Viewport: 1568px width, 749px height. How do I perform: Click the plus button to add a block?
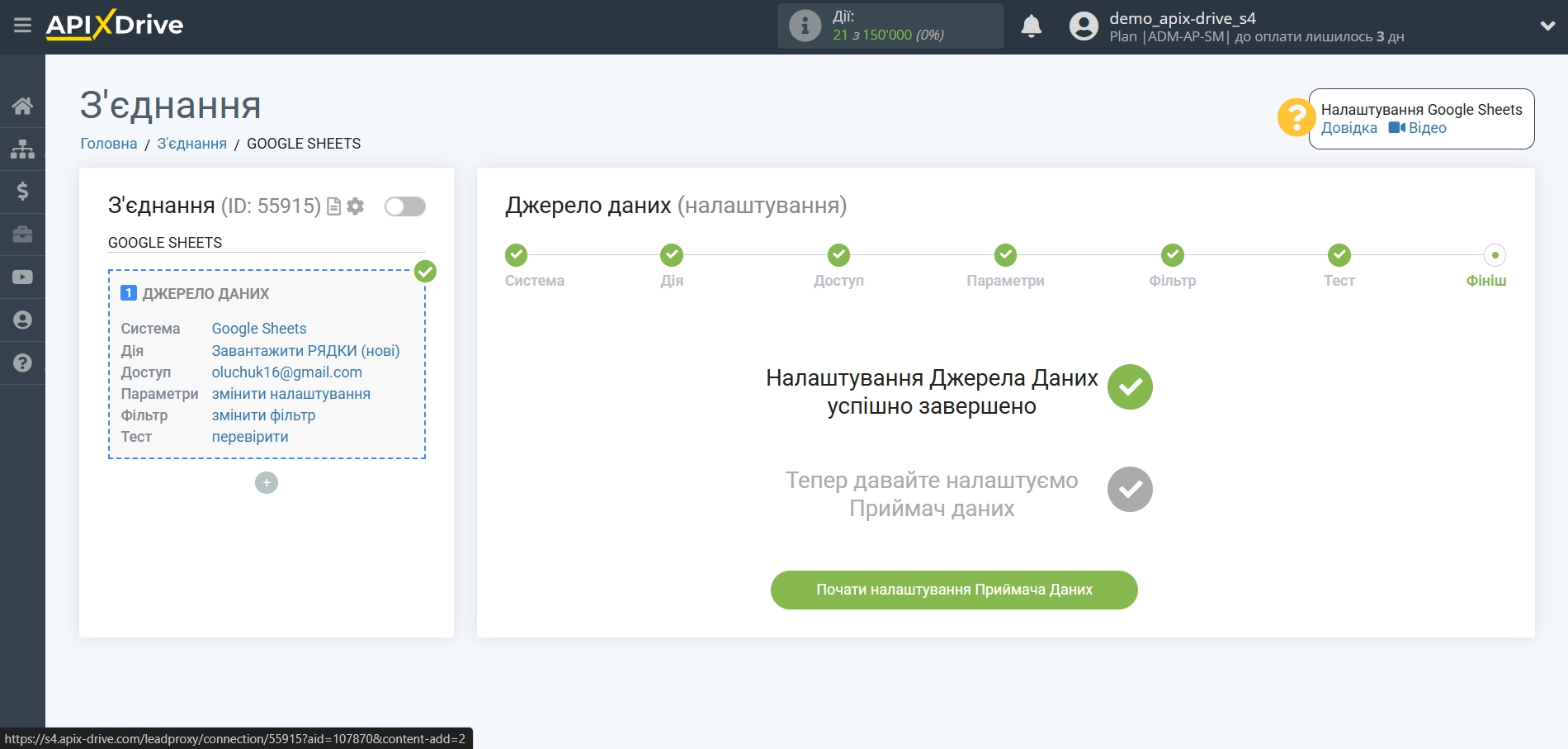[267, 483]
